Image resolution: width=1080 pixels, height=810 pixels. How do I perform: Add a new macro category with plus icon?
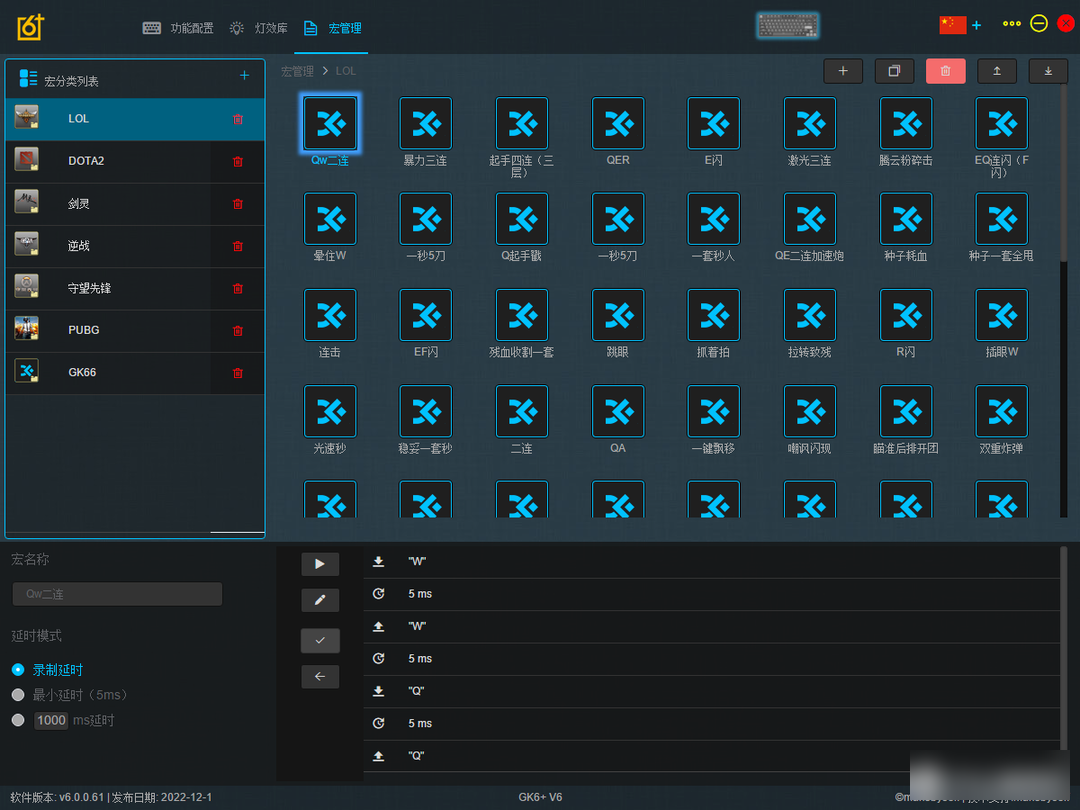tap(245, 75)
